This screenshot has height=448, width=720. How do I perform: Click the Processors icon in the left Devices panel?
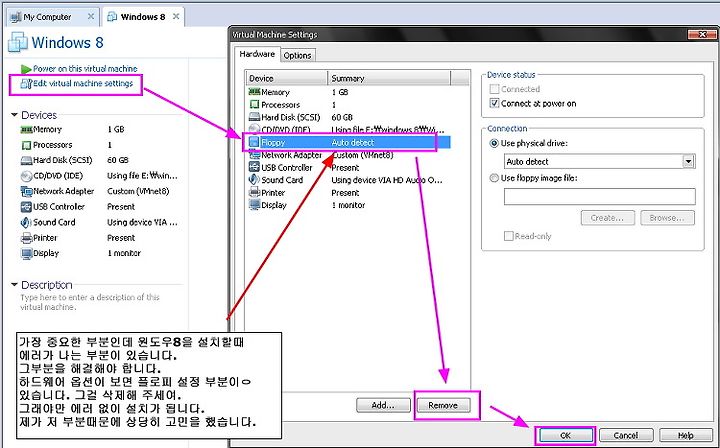pyautogui.click(x=26, y=145)
